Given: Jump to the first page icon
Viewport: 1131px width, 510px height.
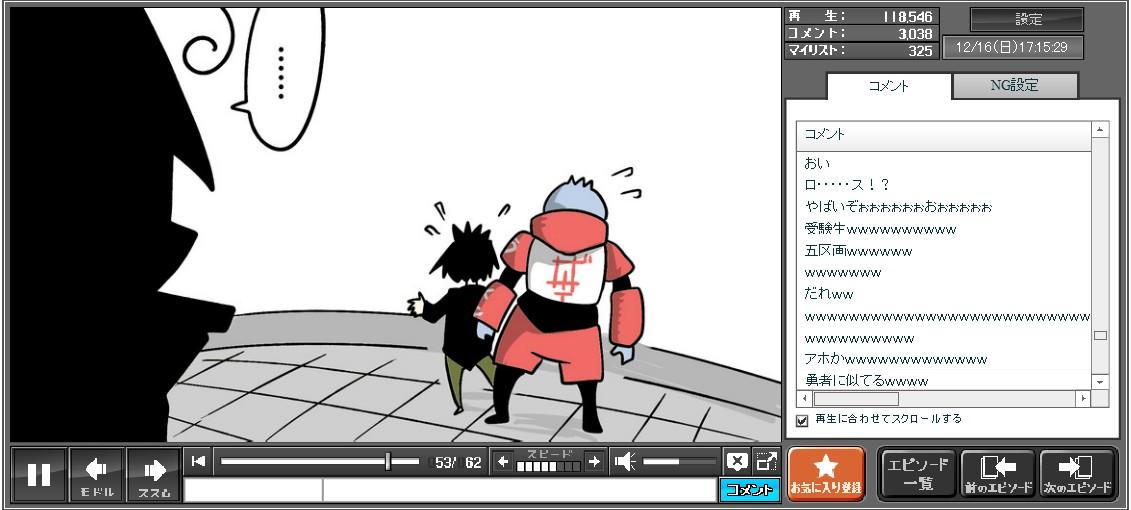Looking at the screenshot, I should tap(199, 461).
